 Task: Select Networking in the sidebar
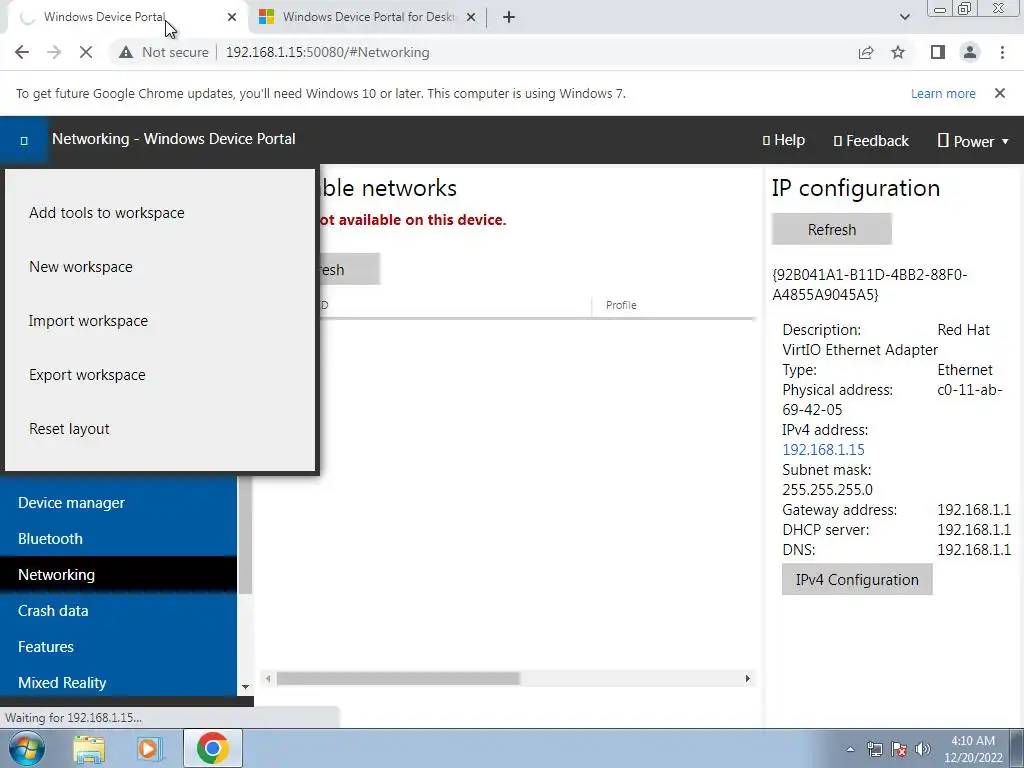pos(118,575)
